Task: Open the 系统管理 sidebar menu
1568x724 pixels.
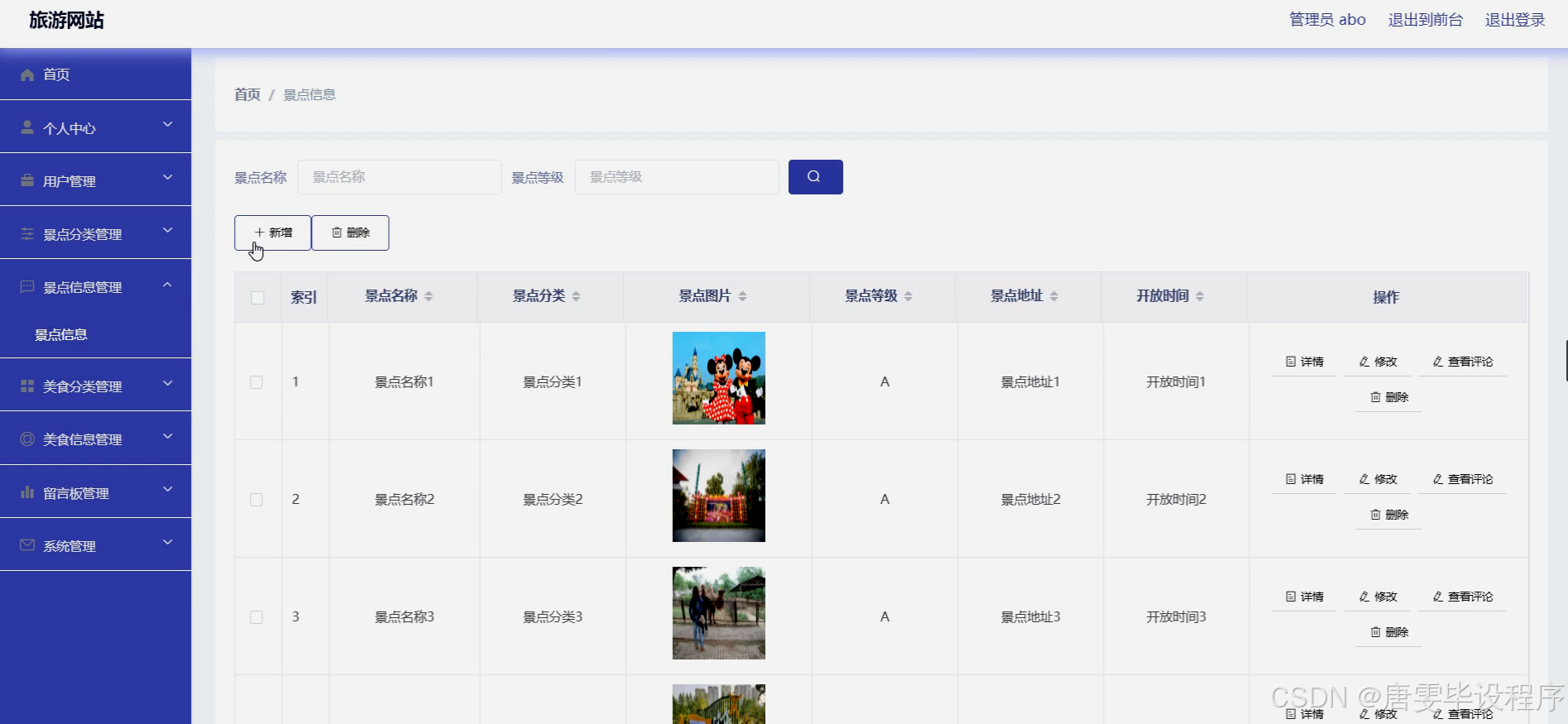Action: coord(95,545)
